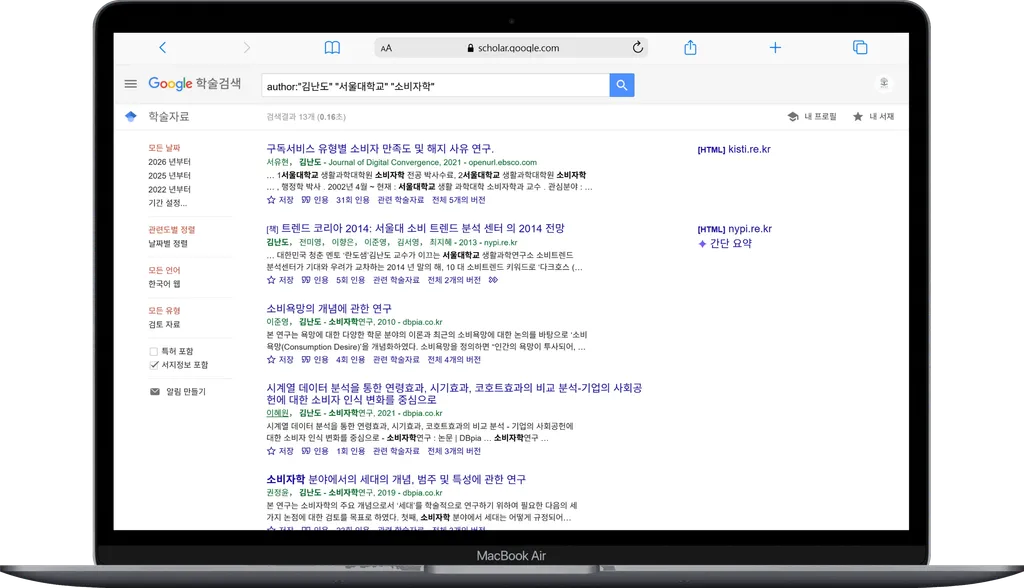Open the Google Scholar hamburger menu
1024x588 pixels.
pos(131,84)
